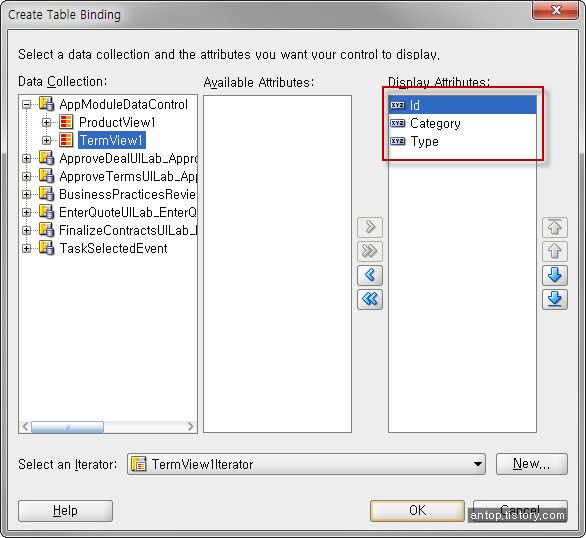The image size is (586, 538).
Task: Click the New... iterator button
Action: click(531, 464)
